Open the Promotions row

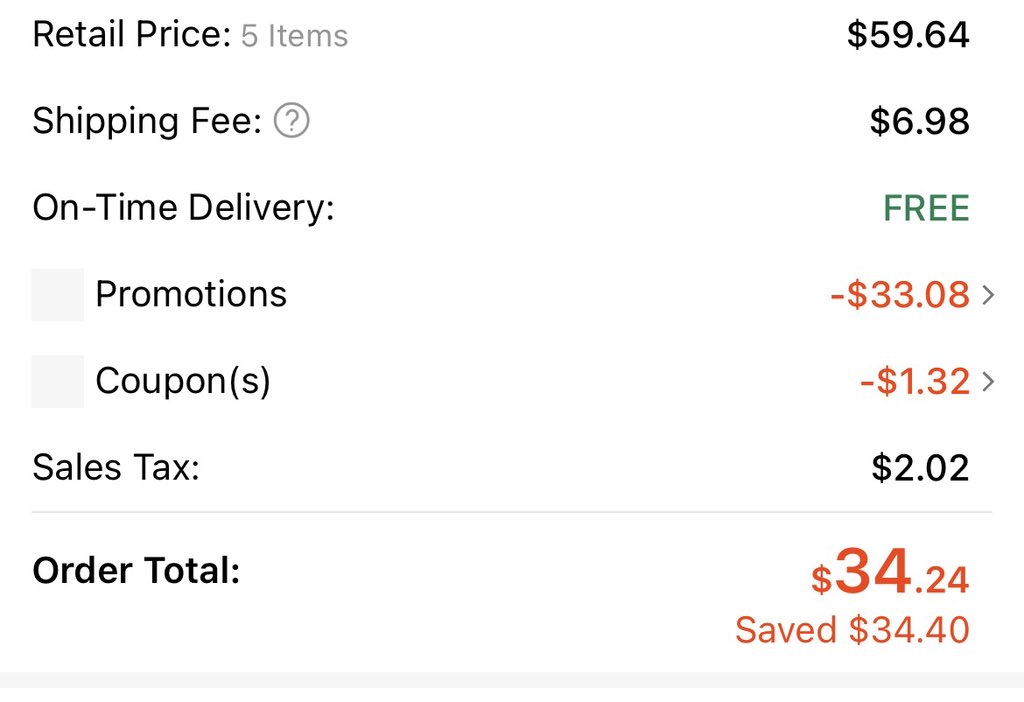click(512, 295)
